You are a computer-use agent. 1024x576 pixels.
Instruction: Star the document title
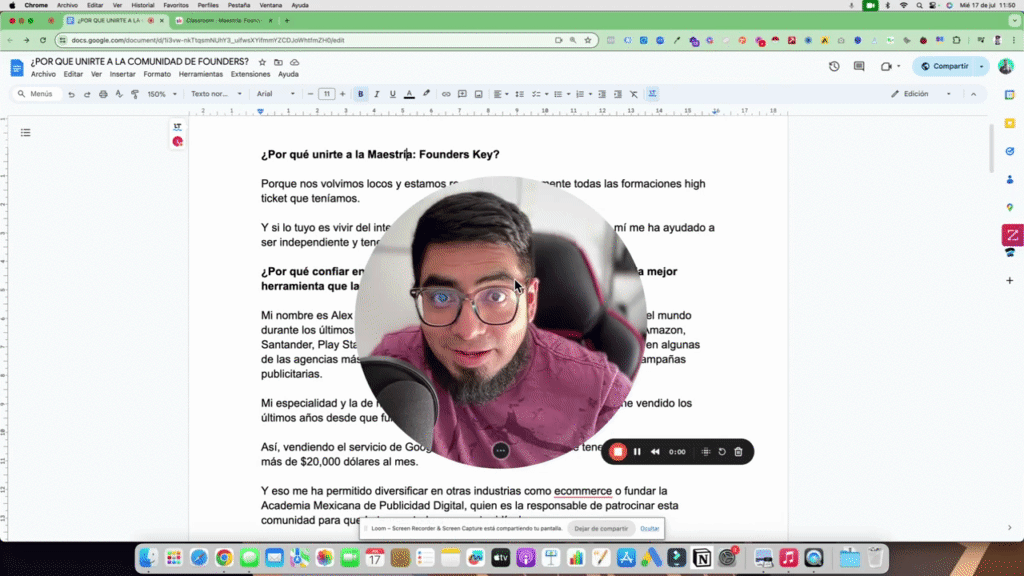[263, 62]
